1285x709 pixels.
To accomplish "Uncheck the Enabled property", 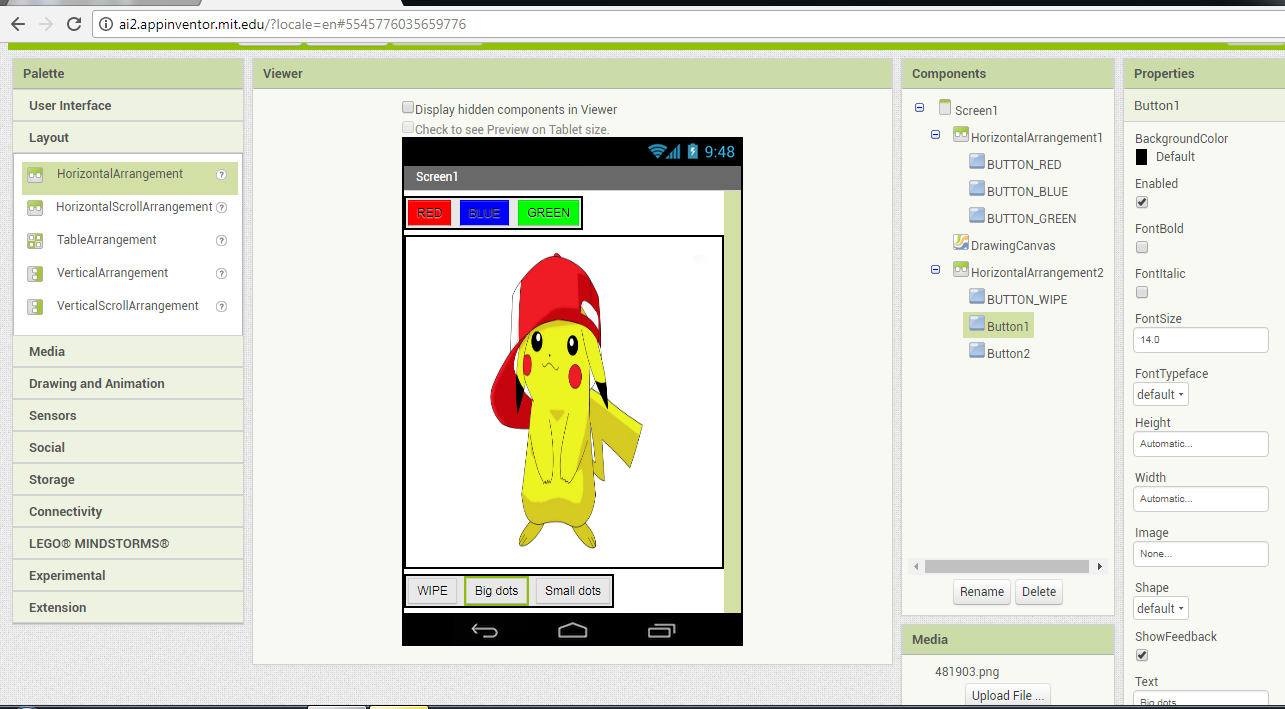I will (1142, 202).
